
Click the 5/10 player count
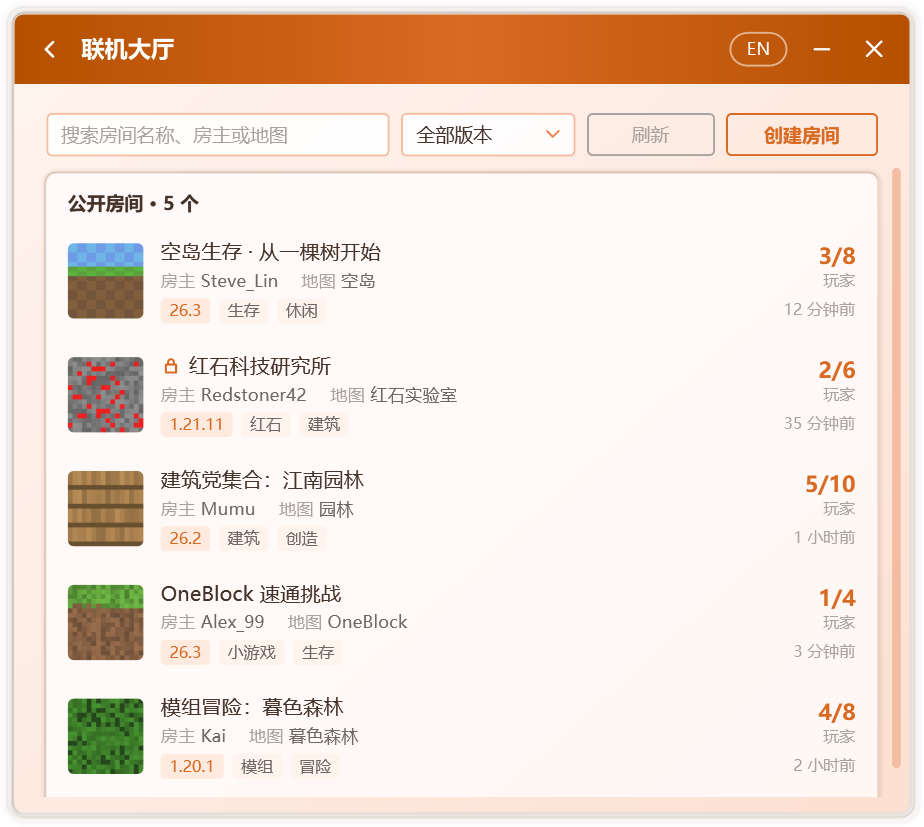830,483
